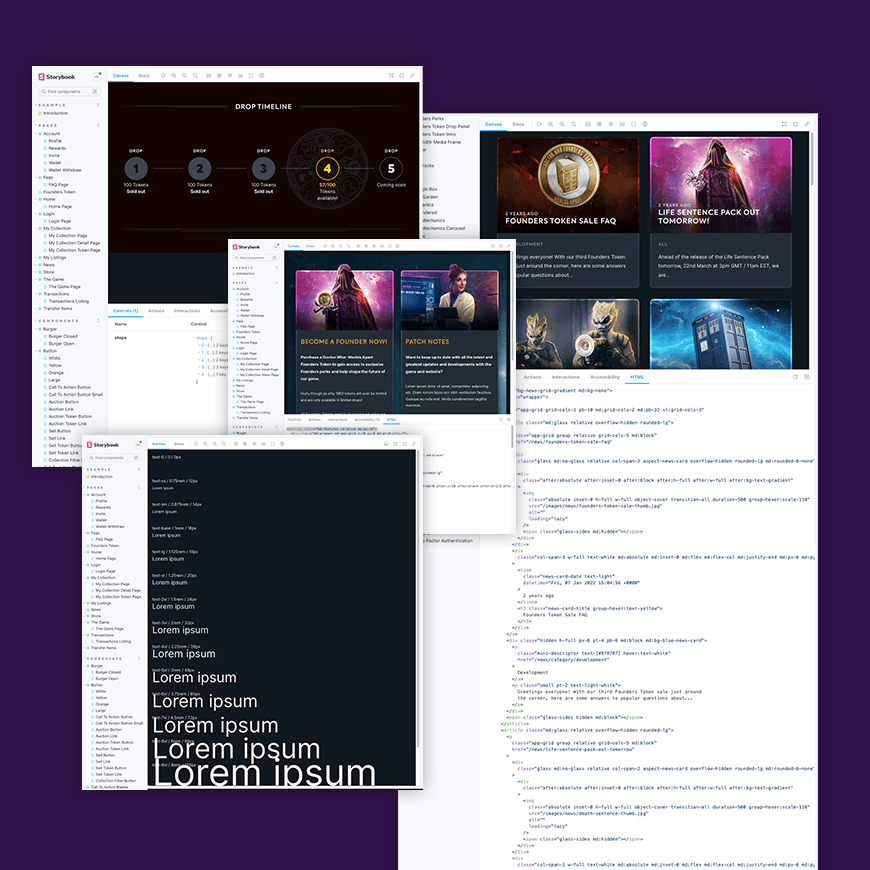870x870 pixels.
Task: Select My Collection Detail Page in the drop timeline window sidebar
Action: [x=72, y=242]
